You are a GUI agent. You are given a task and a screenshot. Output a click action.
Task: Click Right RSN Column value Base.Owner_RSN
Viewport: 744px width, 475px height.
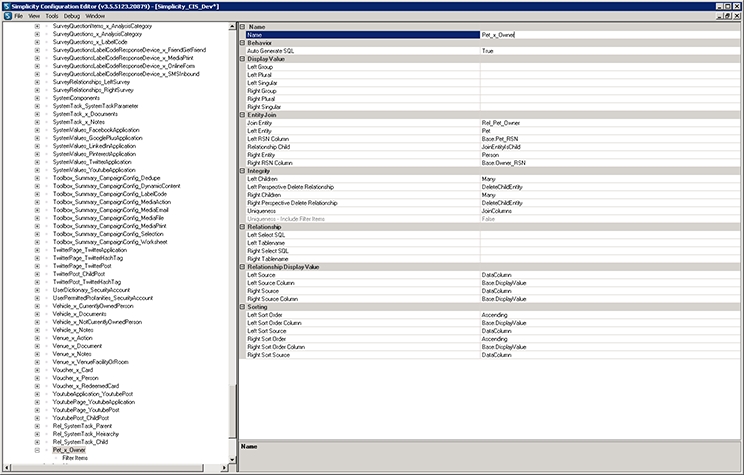[x=503, y=163]
